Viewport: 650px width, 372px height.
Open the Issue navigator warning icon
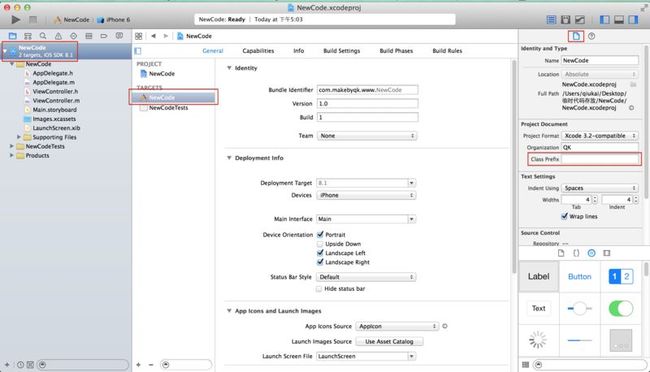(x=58, y=36)
